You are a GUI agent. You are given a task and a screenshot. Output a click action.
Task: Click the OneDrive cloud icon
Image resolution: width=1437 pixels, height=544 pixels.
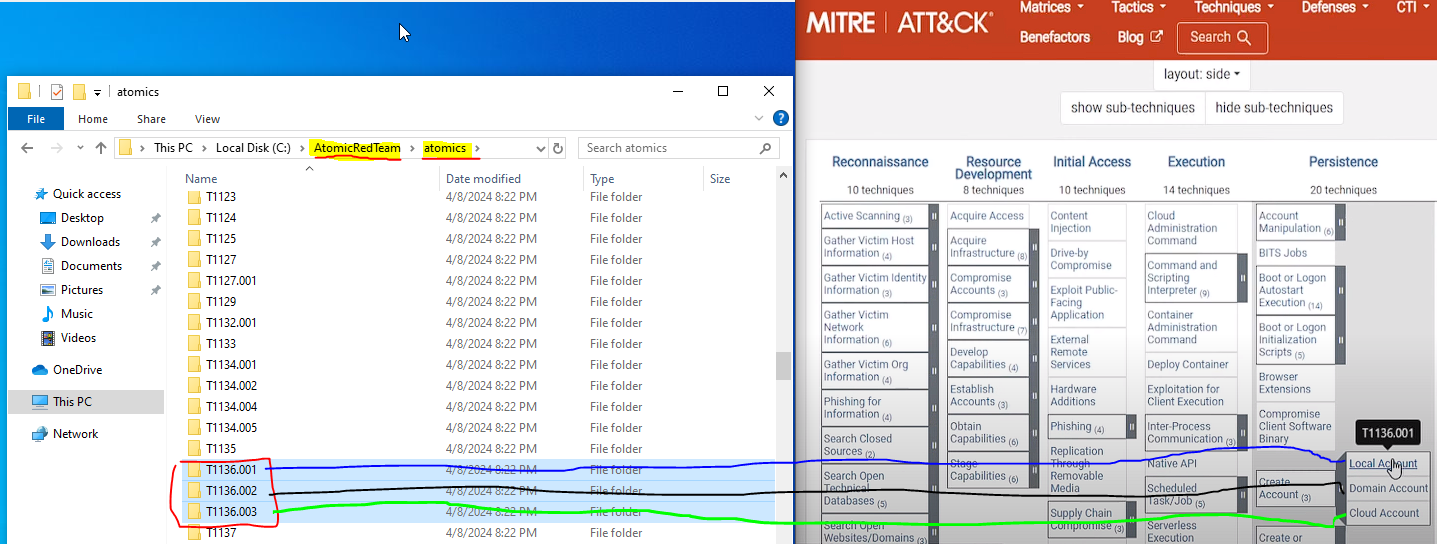pyautogui.click(x=40, y=370)
